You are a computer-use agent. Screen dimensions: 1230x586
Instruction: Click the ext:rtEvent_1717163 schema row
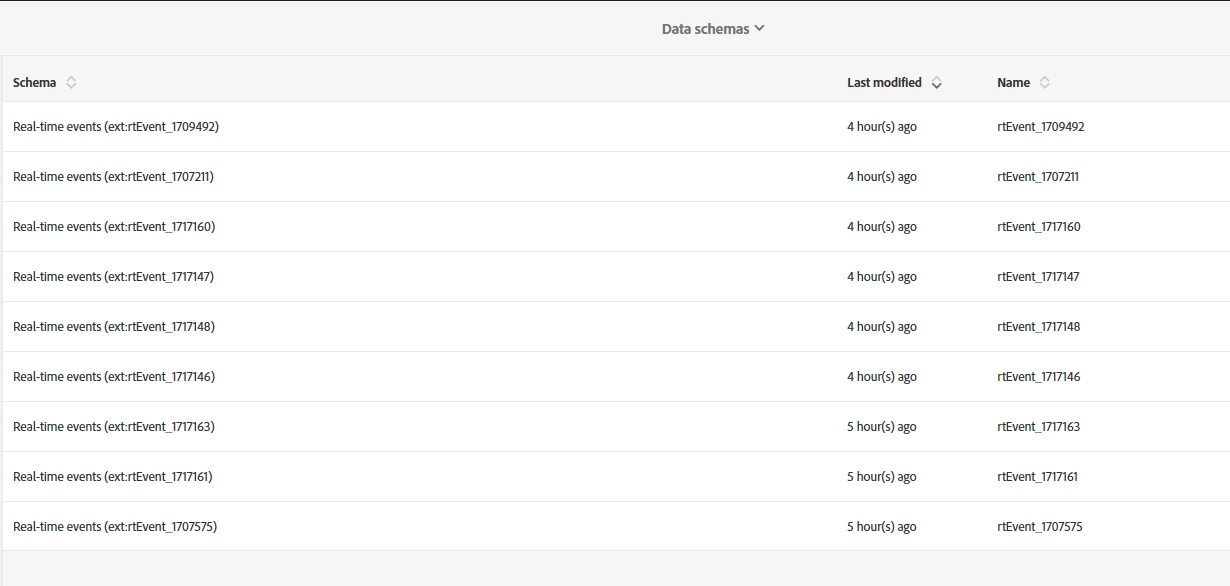click(114, 427)
